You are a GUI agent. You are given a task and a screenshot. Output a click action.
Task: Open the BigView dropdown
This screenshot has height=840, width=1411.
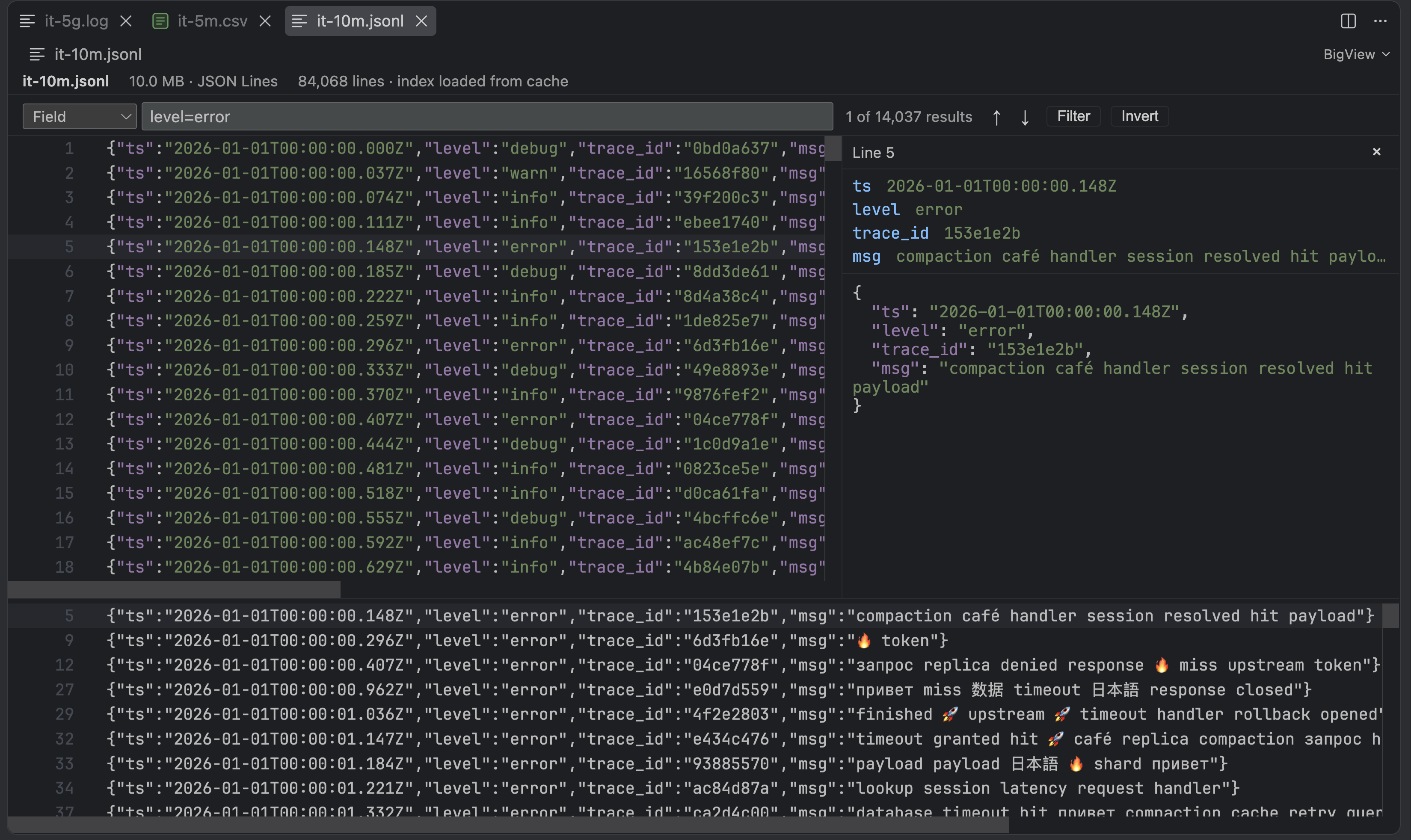tap(1357, 54)
